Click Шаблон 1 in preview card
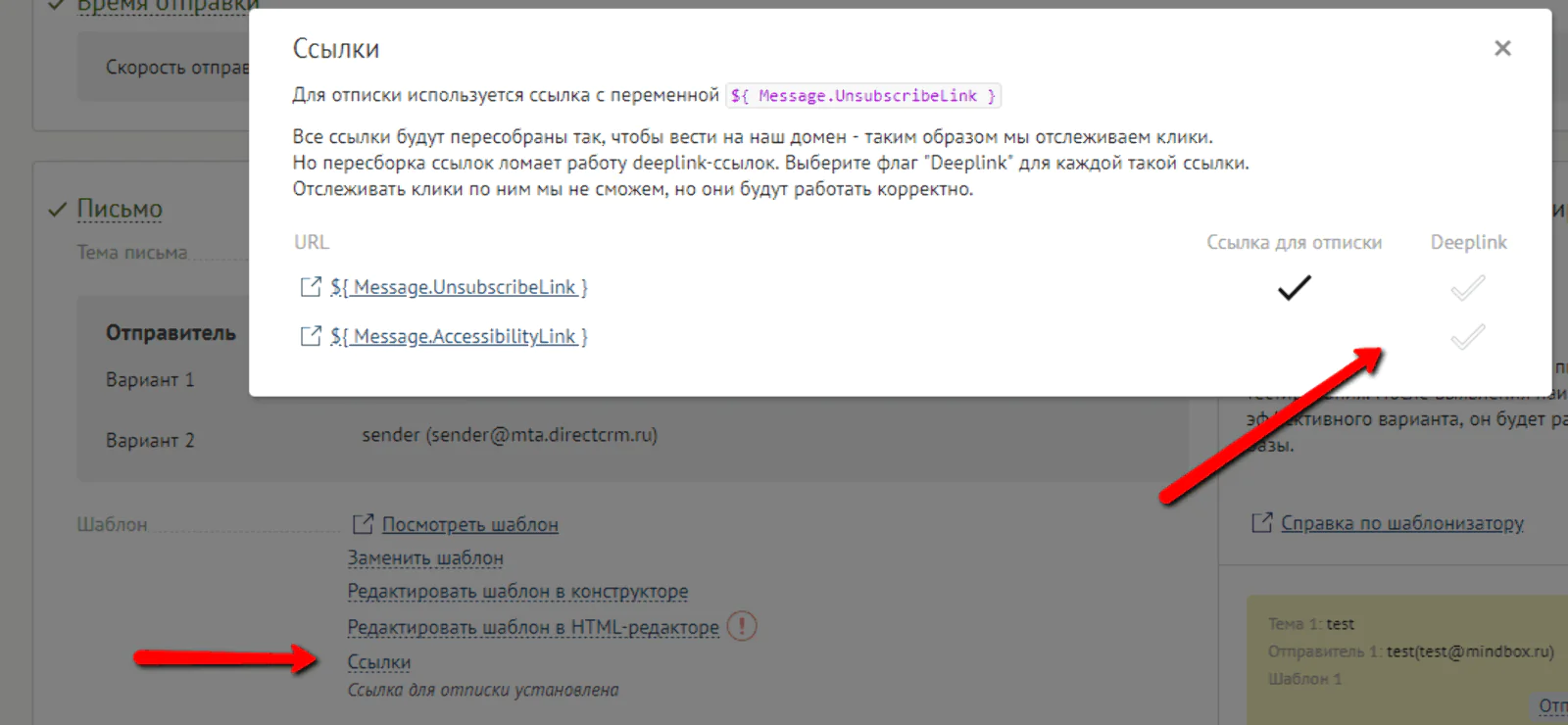This screenshot has height=725, width=1568. [x=1305, y=679]
